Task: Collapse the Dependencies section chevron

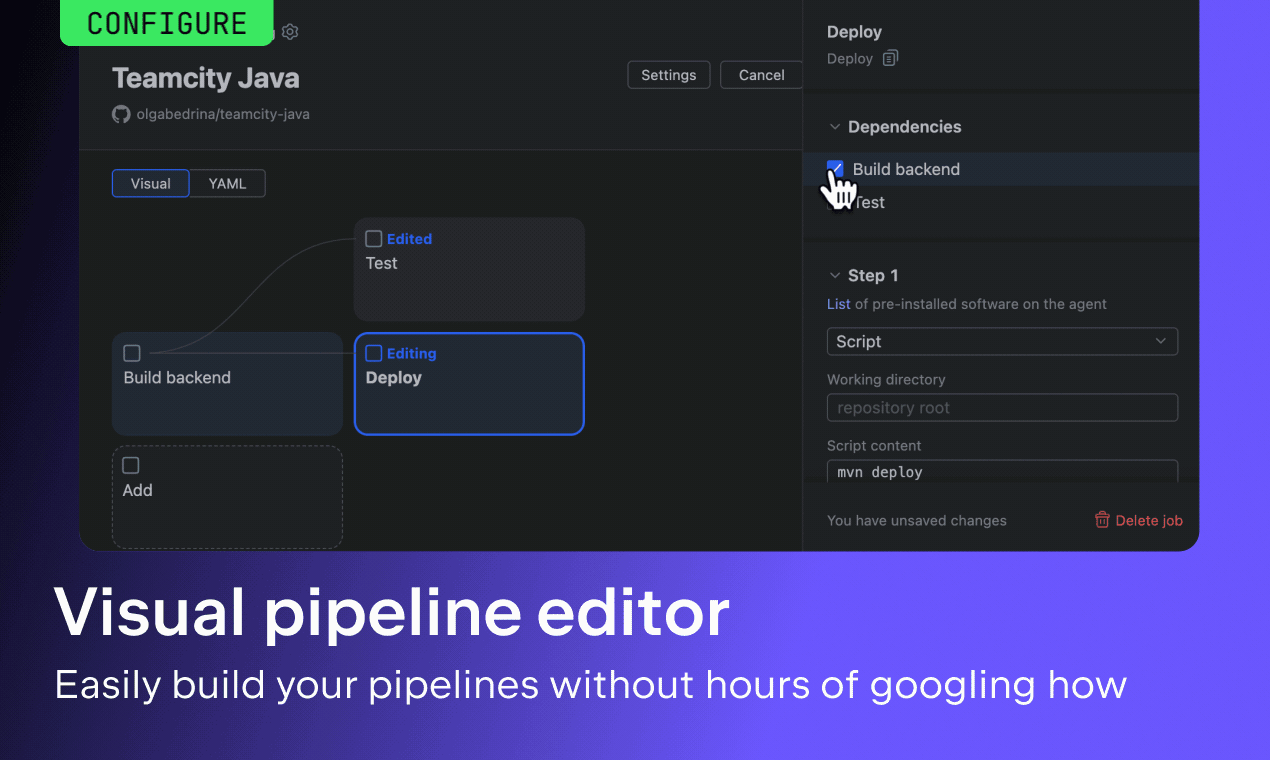Action: (835, 127)
